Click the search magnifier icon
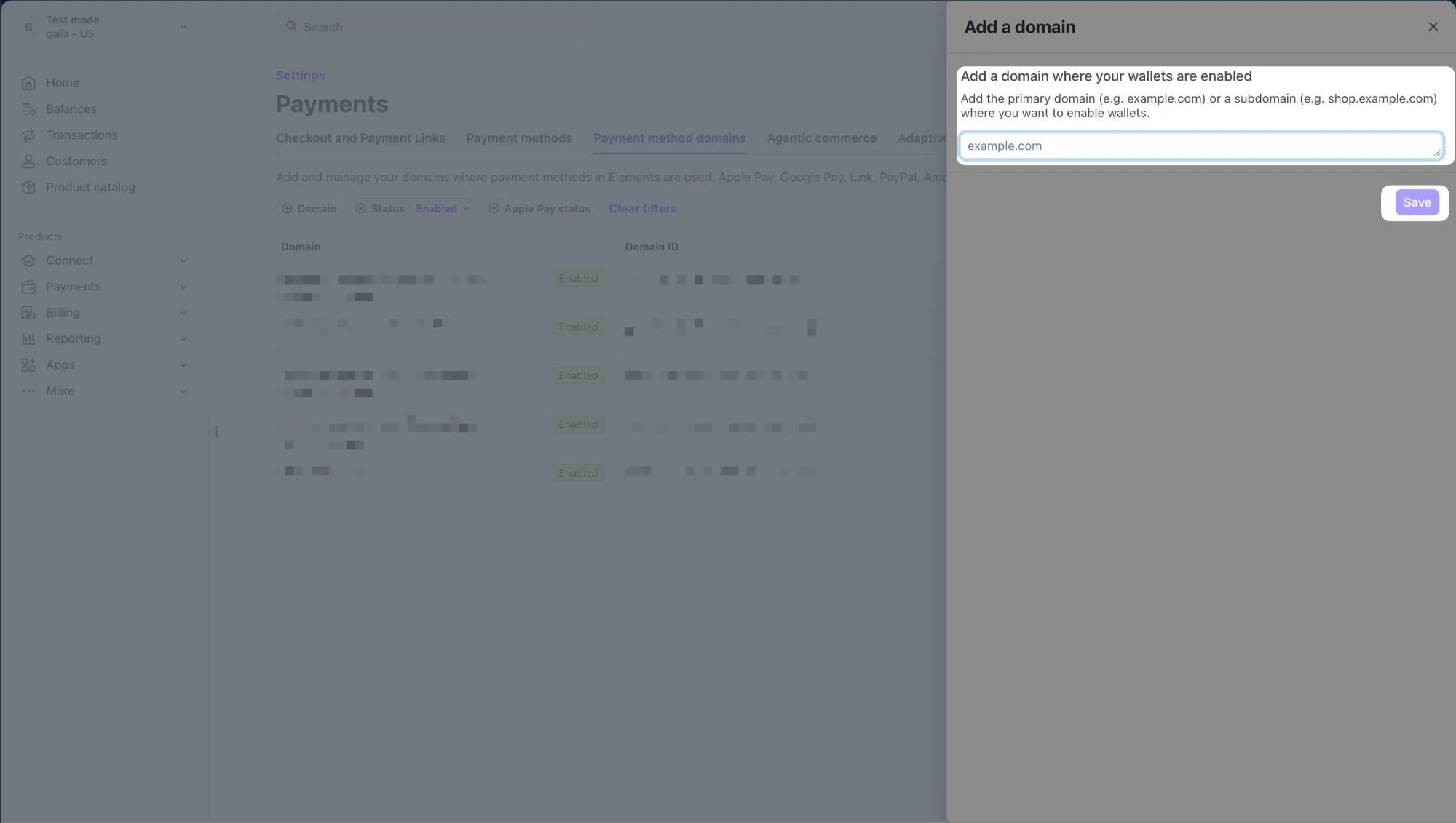Screen dimensions: 1456x823 [291, 26]
